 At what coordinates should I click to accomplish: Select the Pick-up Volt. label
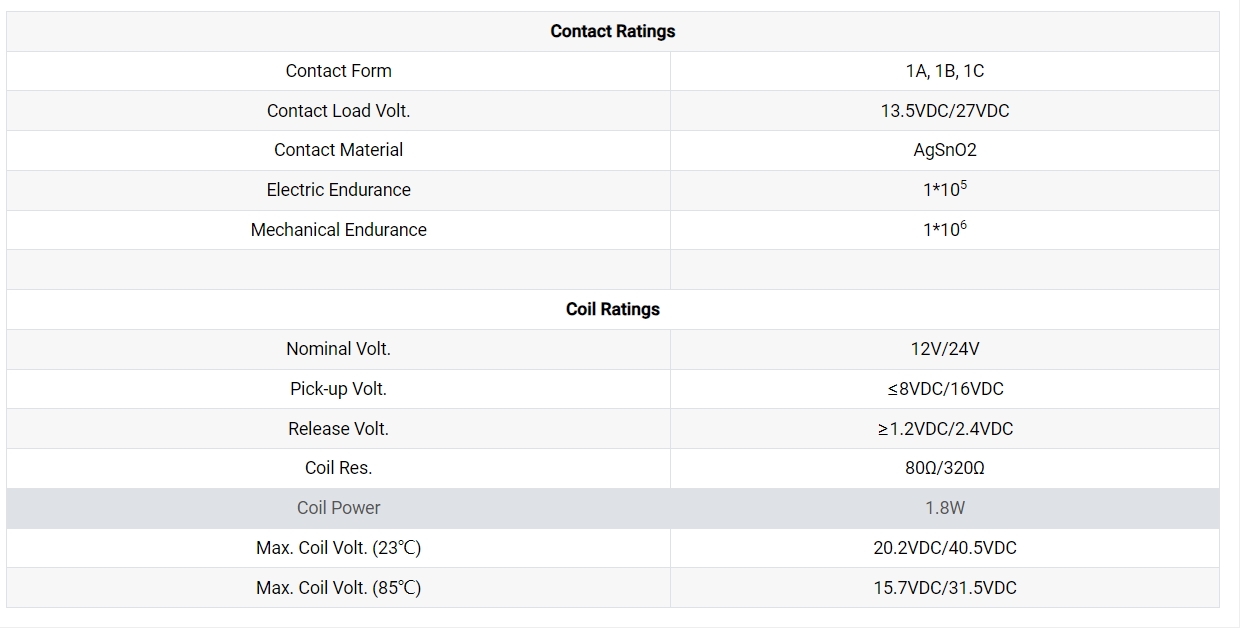coord(338,389)
